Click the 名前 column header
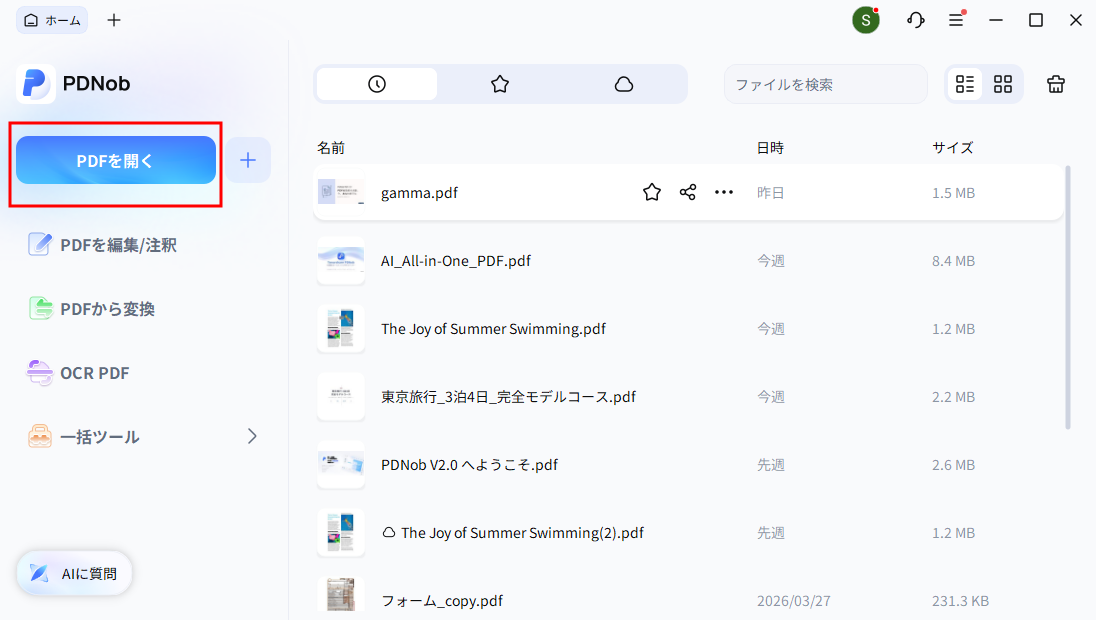The image size is (1096, 620). pyautogui.click(x=331, y=147)
